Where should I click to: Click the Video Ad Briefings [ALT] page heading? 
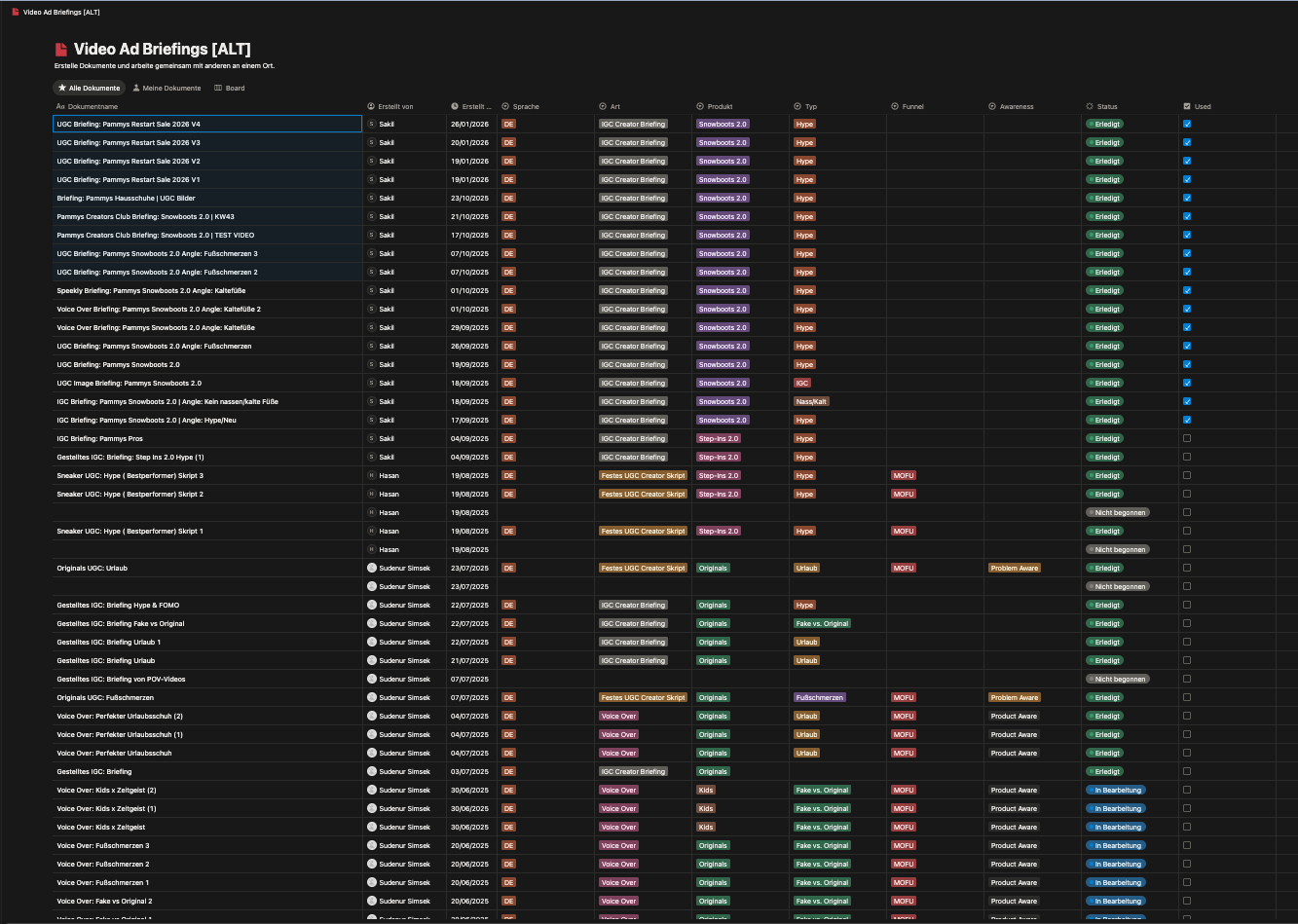click(x=163, y=50)
